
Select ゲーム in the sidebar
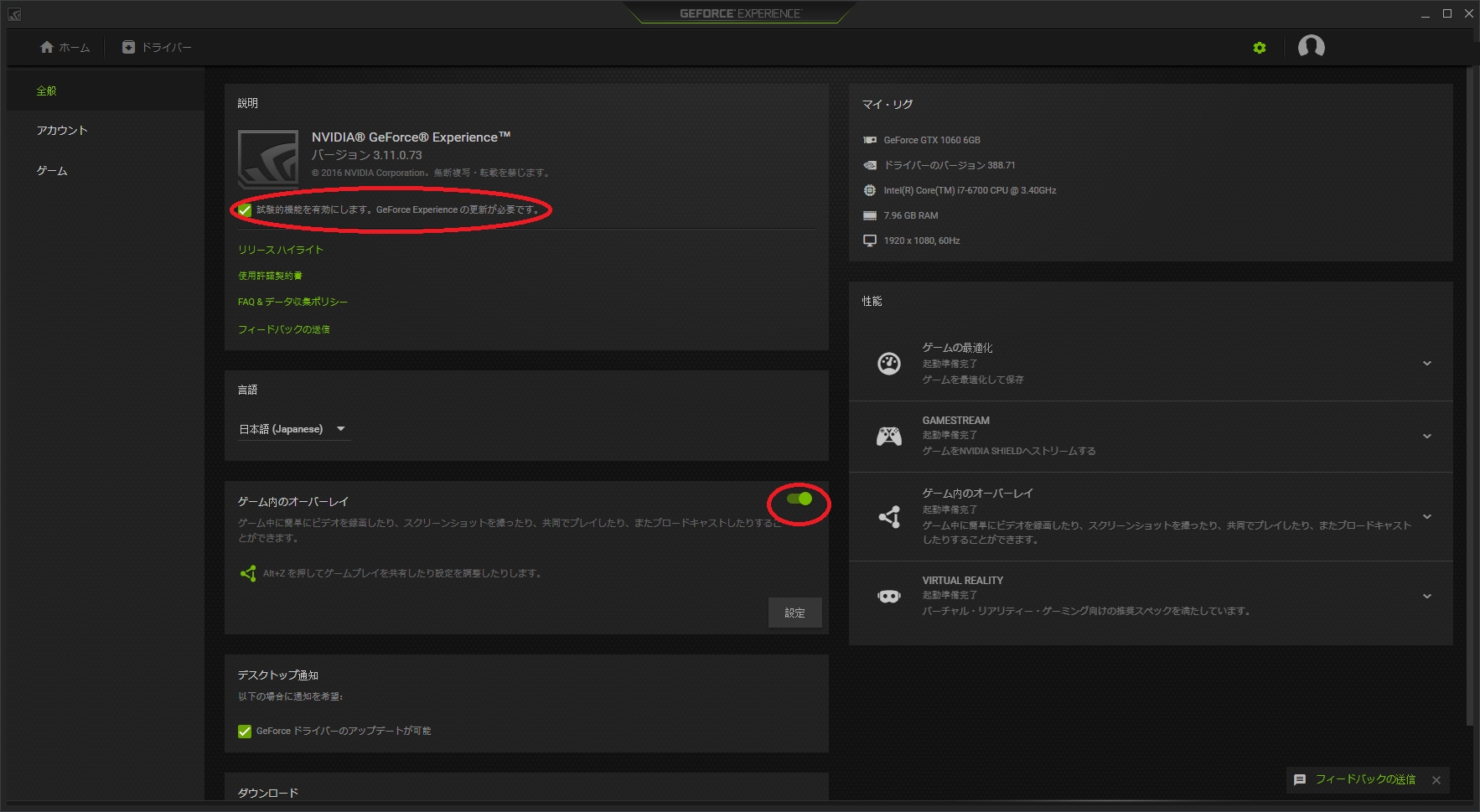coord(52,171)
